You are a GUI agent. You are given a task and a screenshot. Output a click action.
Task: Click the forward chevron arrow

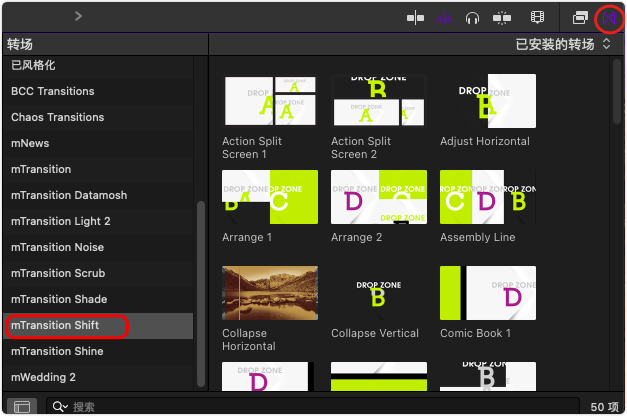78,16
